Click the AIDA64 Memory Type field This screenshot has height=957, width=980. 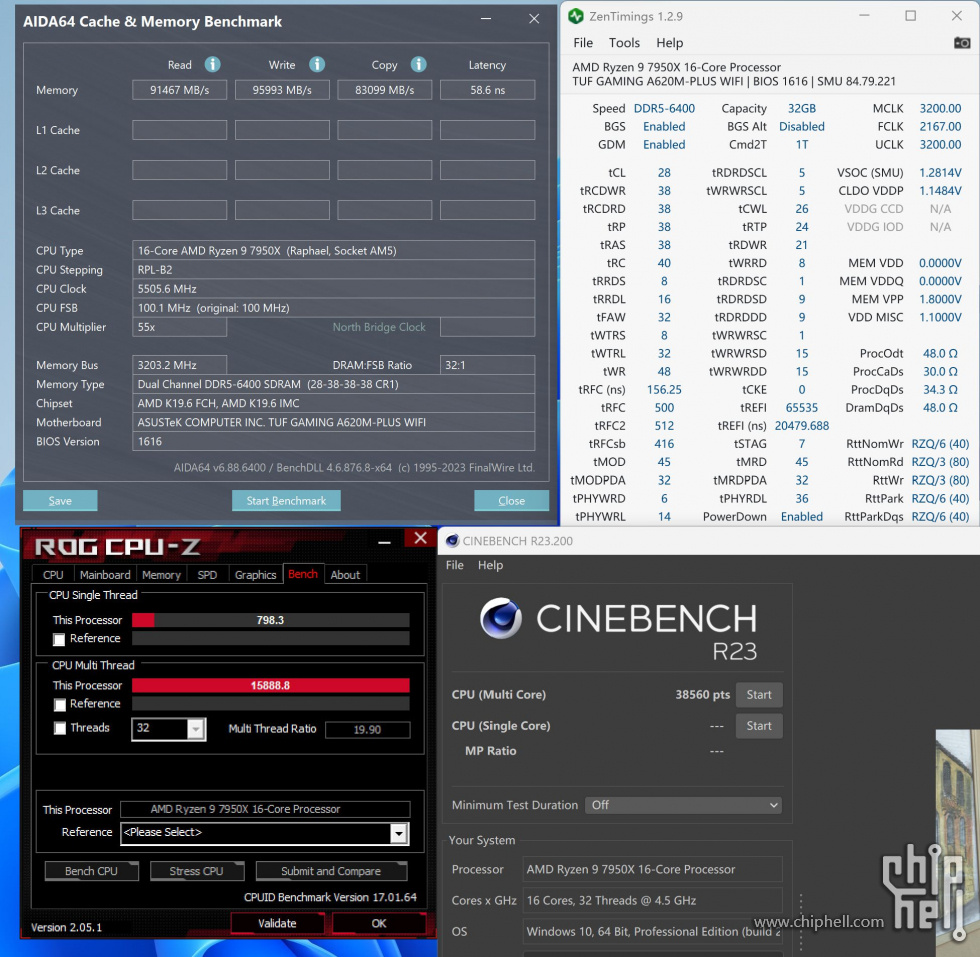coord(333,384)
